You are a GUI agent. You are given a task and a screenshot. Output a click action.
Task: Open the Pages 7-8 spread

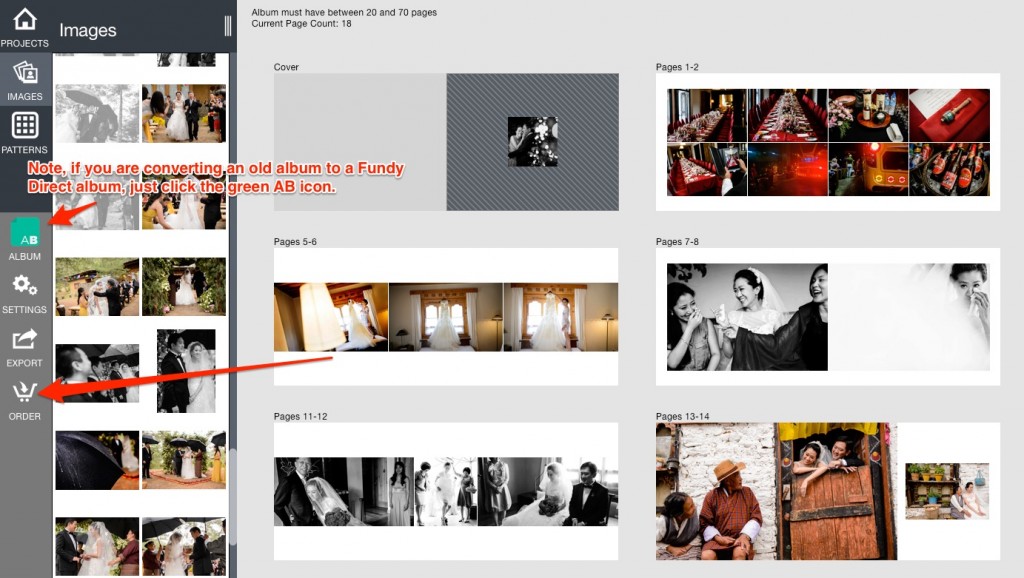click(x=827, y=317)
